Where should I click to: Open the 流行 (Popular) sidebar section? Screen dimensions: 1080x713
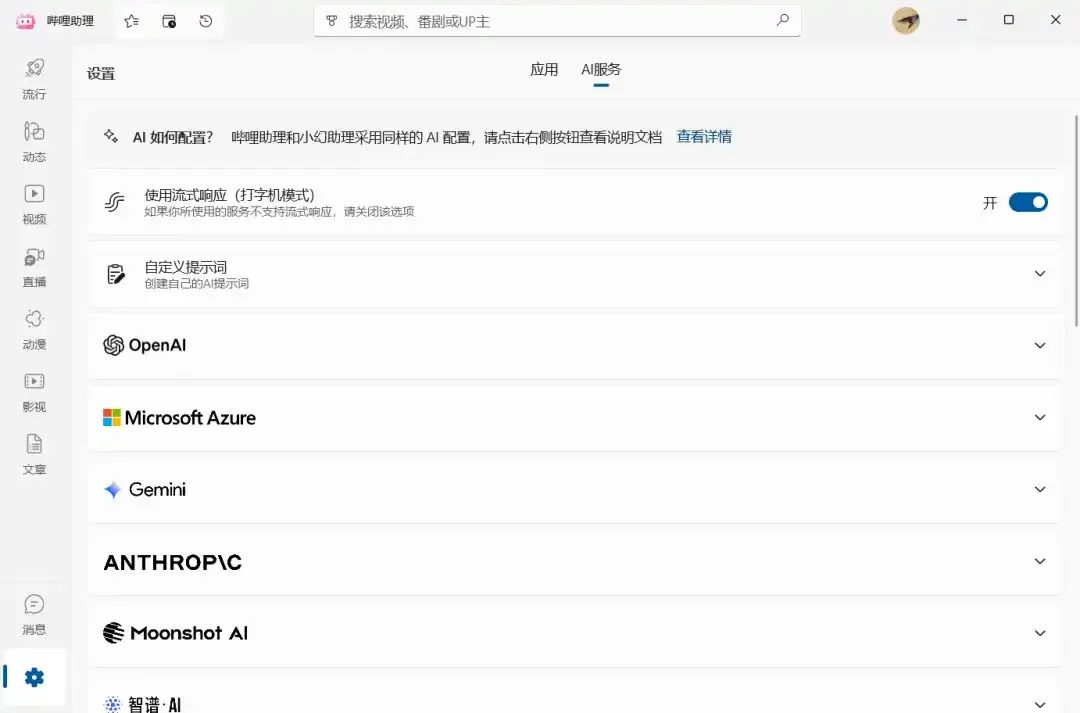pos(34,79)
